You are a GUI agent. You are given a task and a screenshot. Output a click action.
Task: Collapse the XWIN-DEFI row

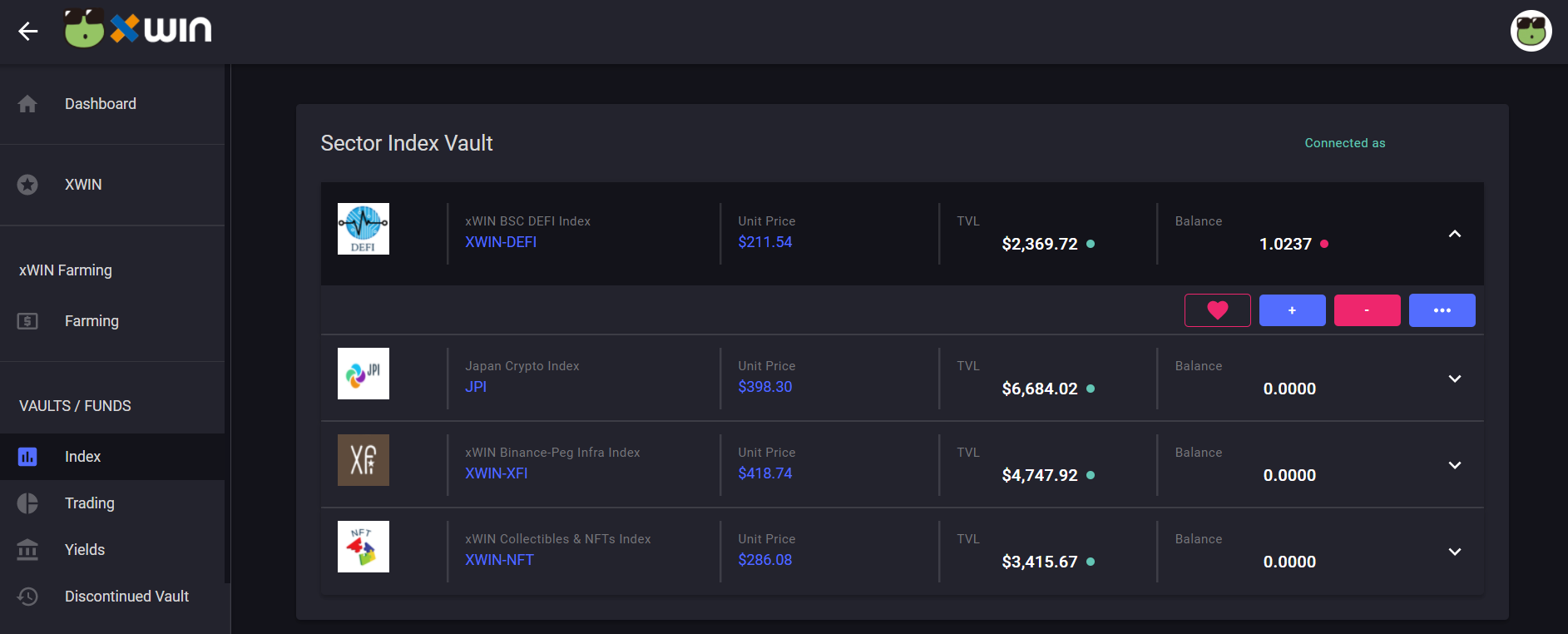(1455, 234)
